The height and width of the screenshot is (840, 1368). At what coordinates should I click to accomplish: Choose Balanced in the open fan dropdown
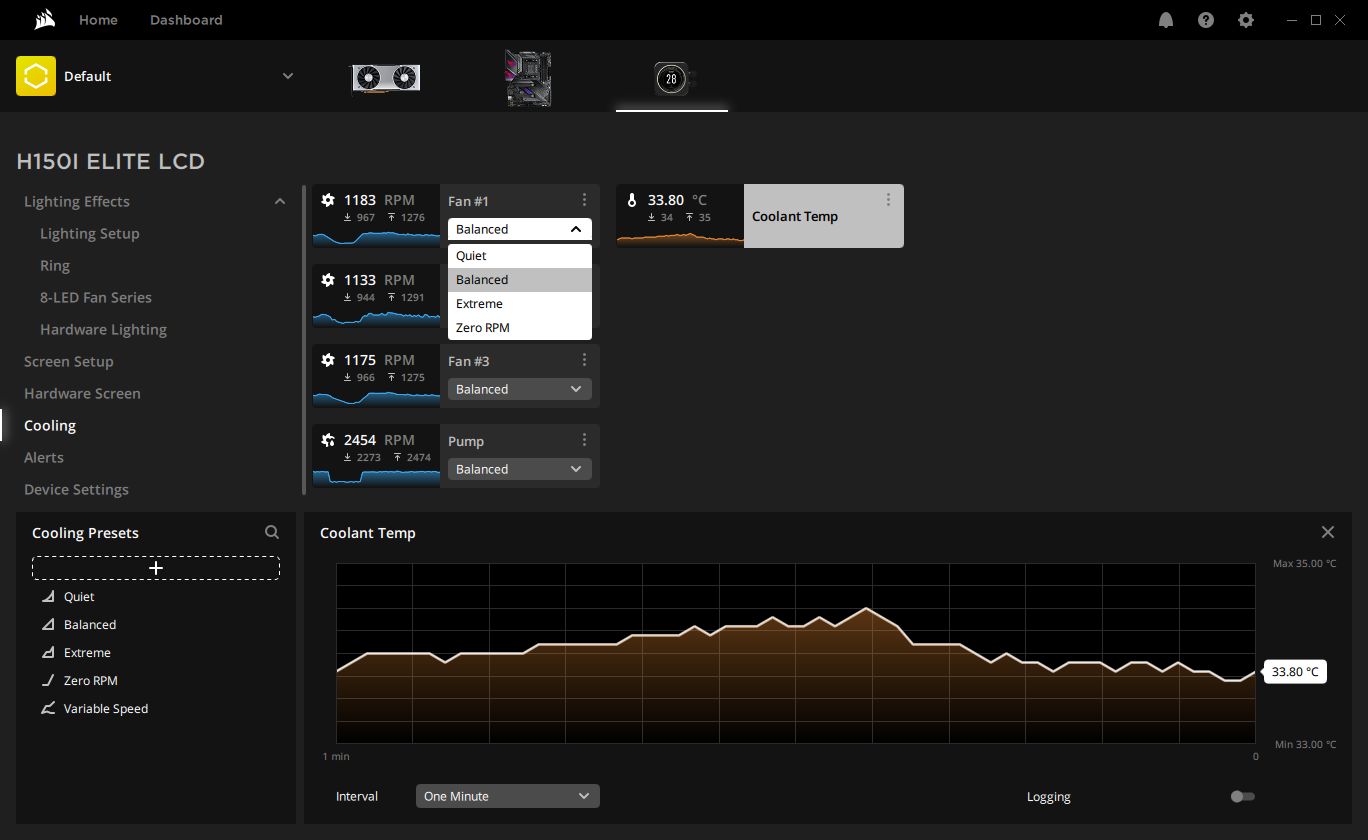click(x=520, y=280)
